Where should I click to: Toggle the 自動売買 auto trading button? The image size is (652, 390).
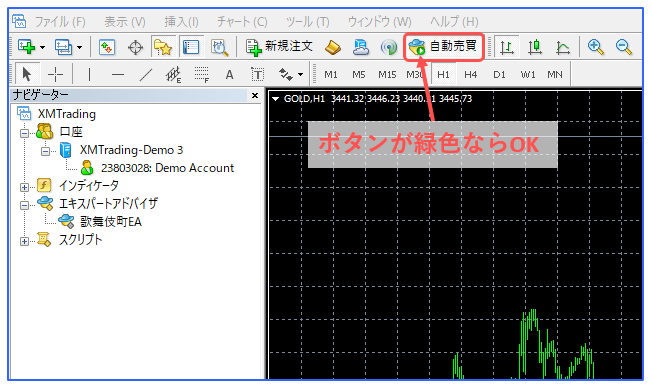click(x=443, y=47)
